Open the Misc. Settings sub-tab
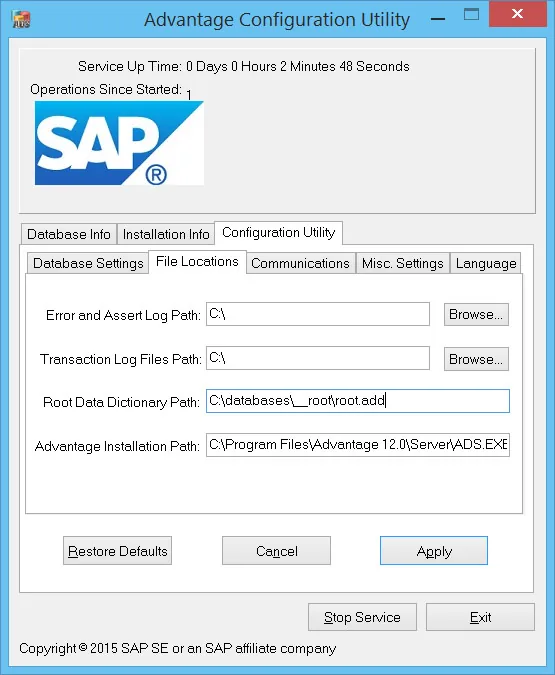The image size is (555, 675). [x=403, y=263]
